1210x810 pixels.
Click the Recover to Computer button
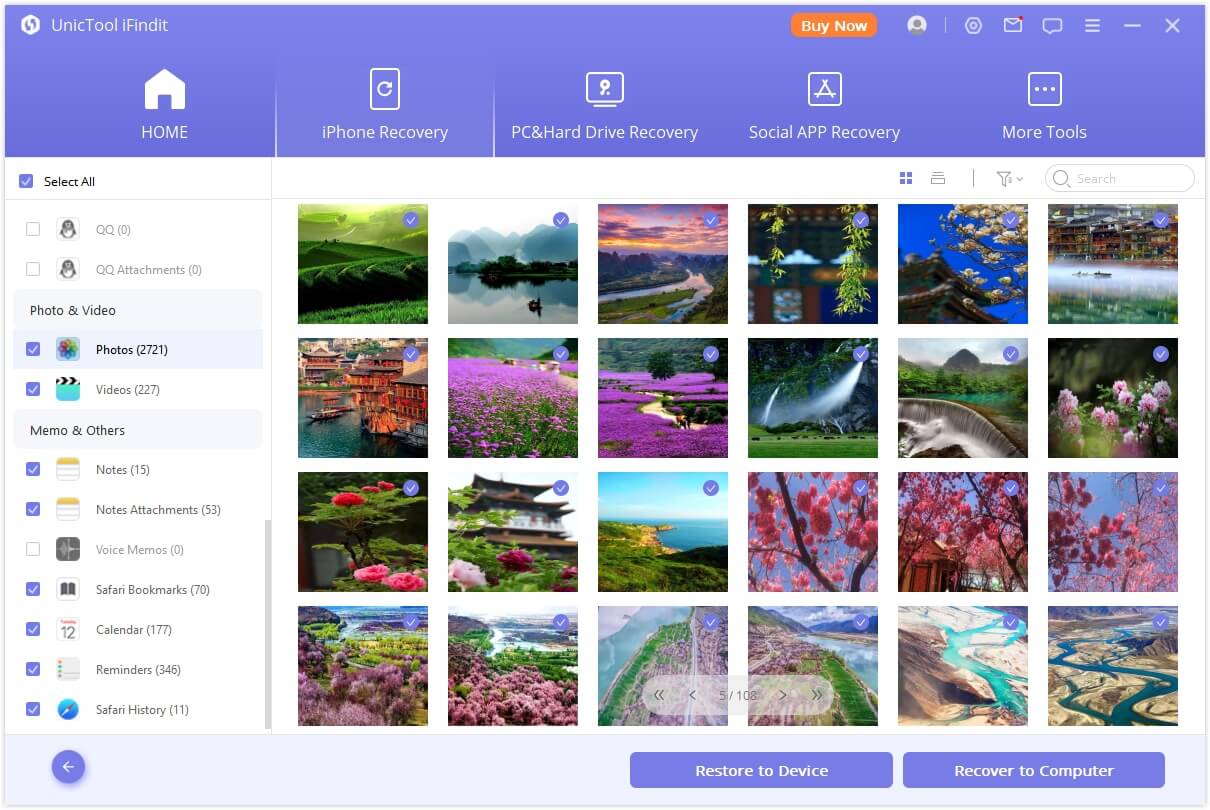click(x=1033, y=770)
